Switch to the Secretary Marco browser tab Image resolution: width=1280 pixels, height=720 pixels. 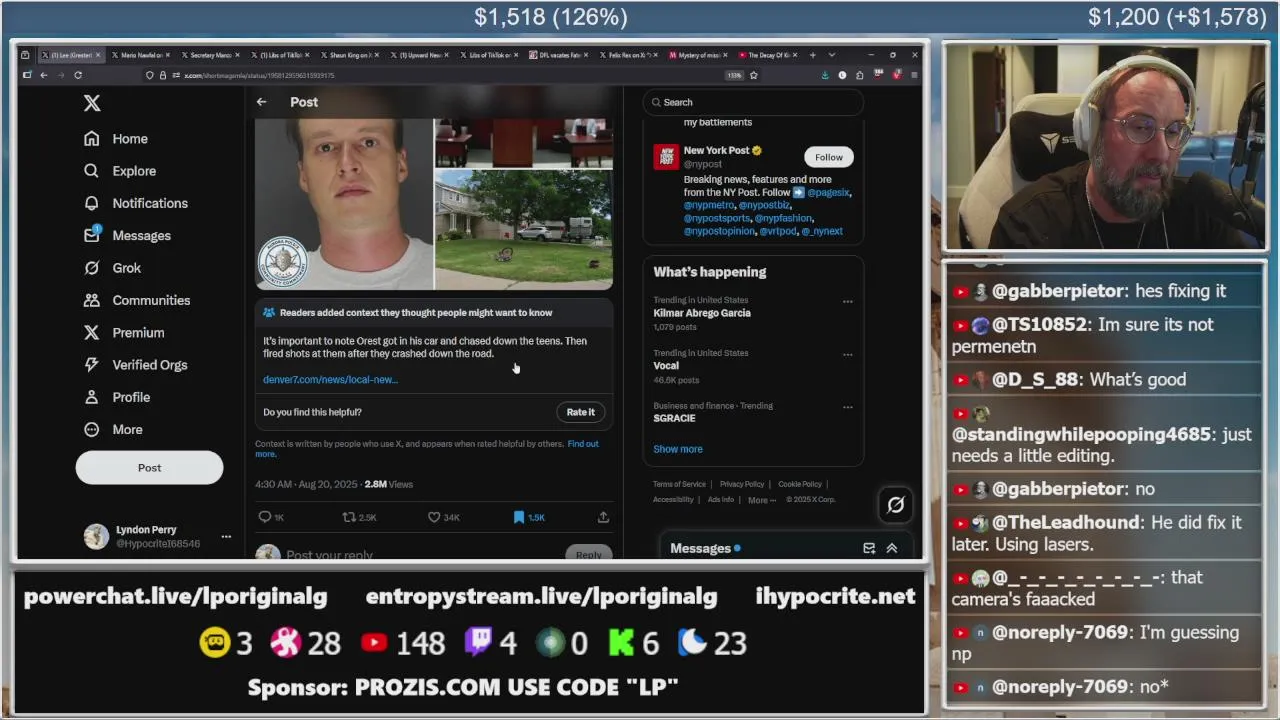211,55
